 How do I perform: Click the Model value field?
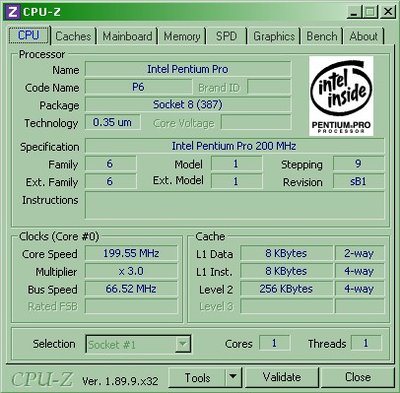click(236, 164)
